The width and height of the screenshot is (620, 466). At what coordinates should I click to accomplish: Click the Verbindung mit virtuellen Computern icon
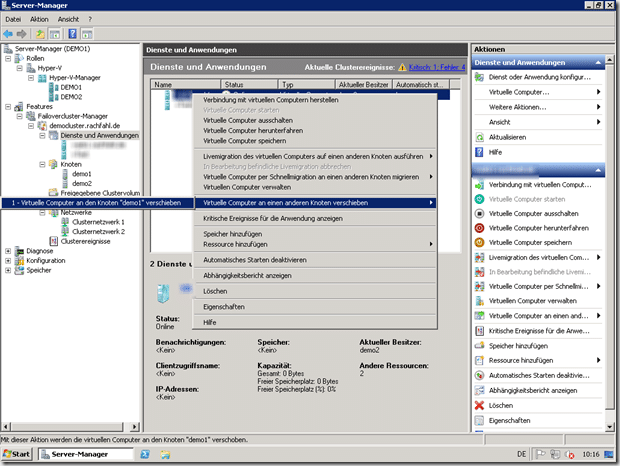479,185
